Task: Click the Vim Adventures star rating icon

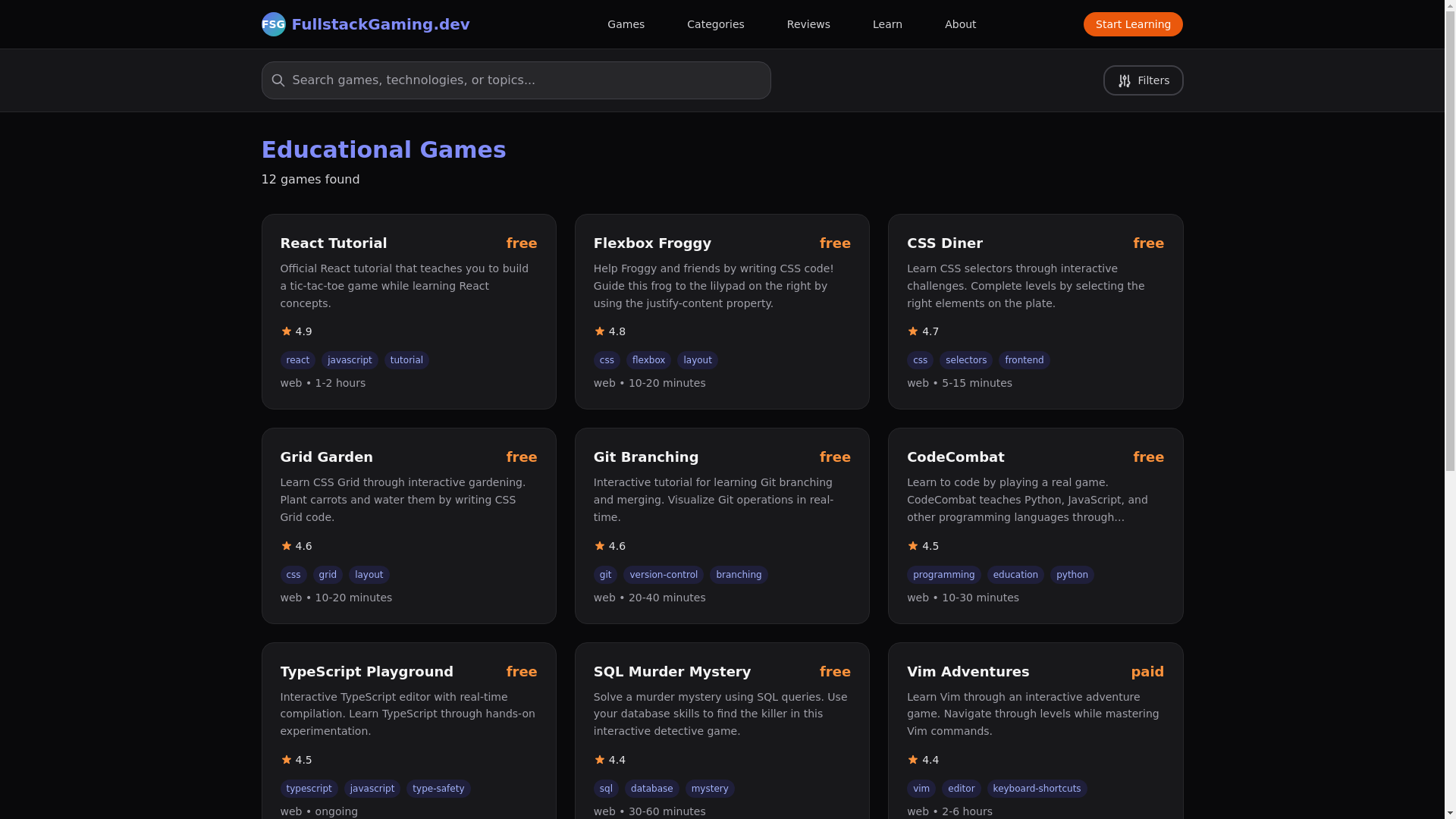Action: [x=912, y=759]
